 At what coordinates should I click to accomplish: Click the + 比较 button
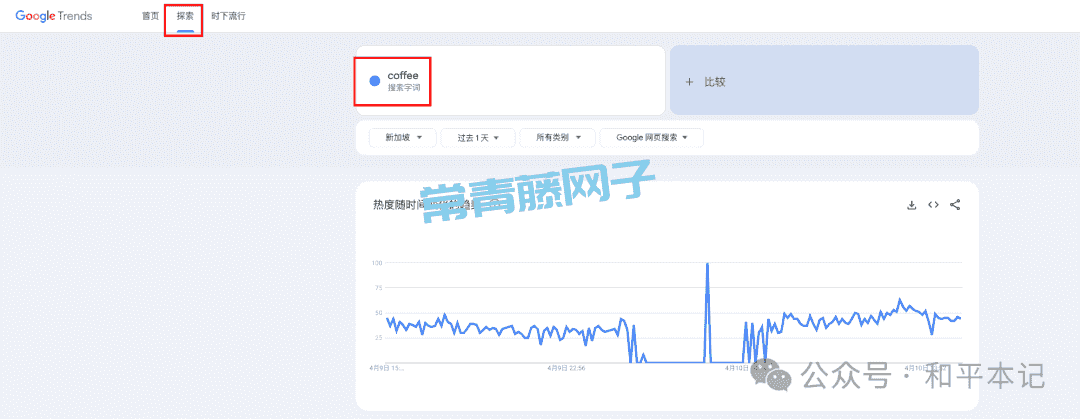click(824, 81)
